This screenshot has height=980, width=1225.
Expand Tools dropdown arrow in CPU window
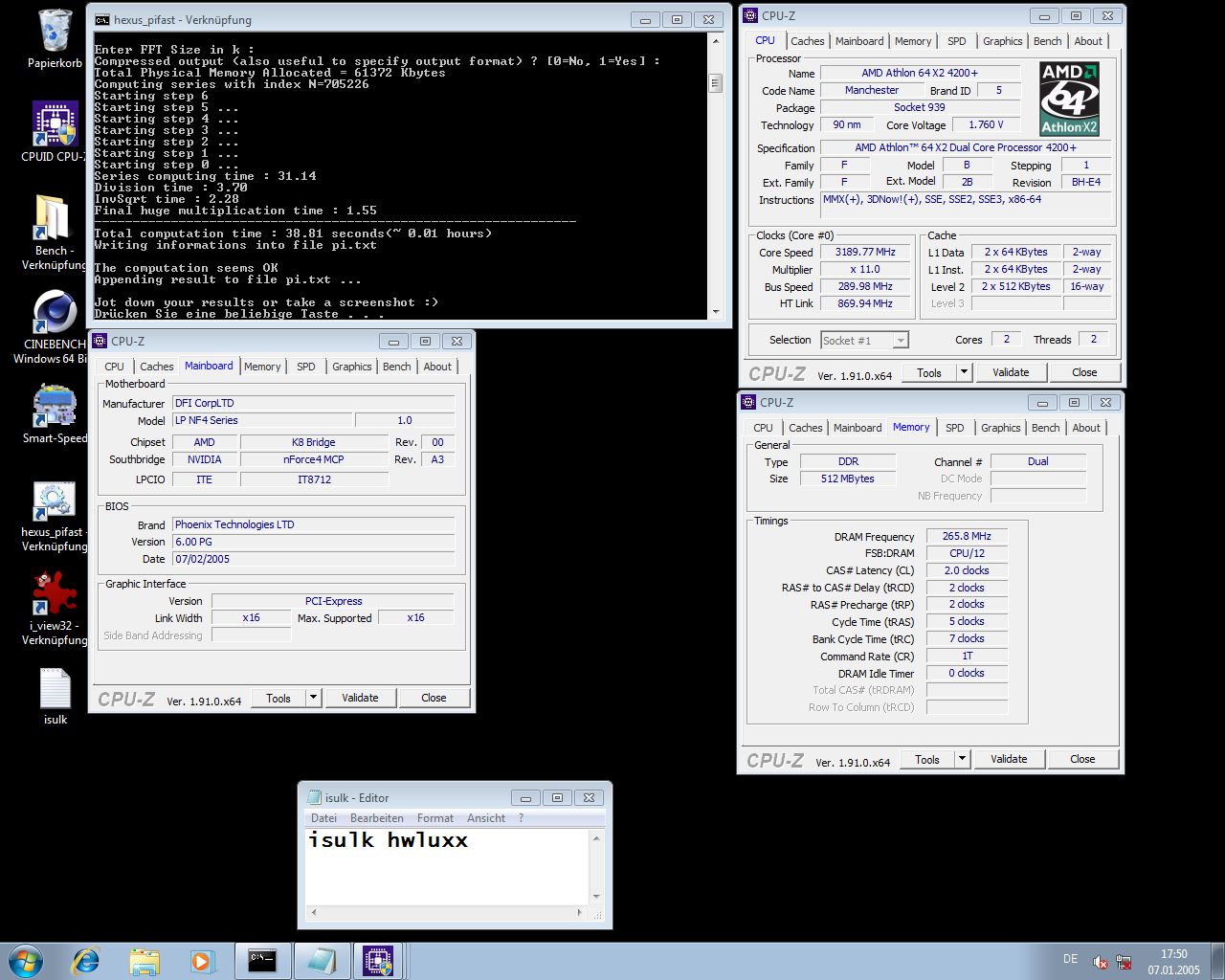tap(964, 372)
